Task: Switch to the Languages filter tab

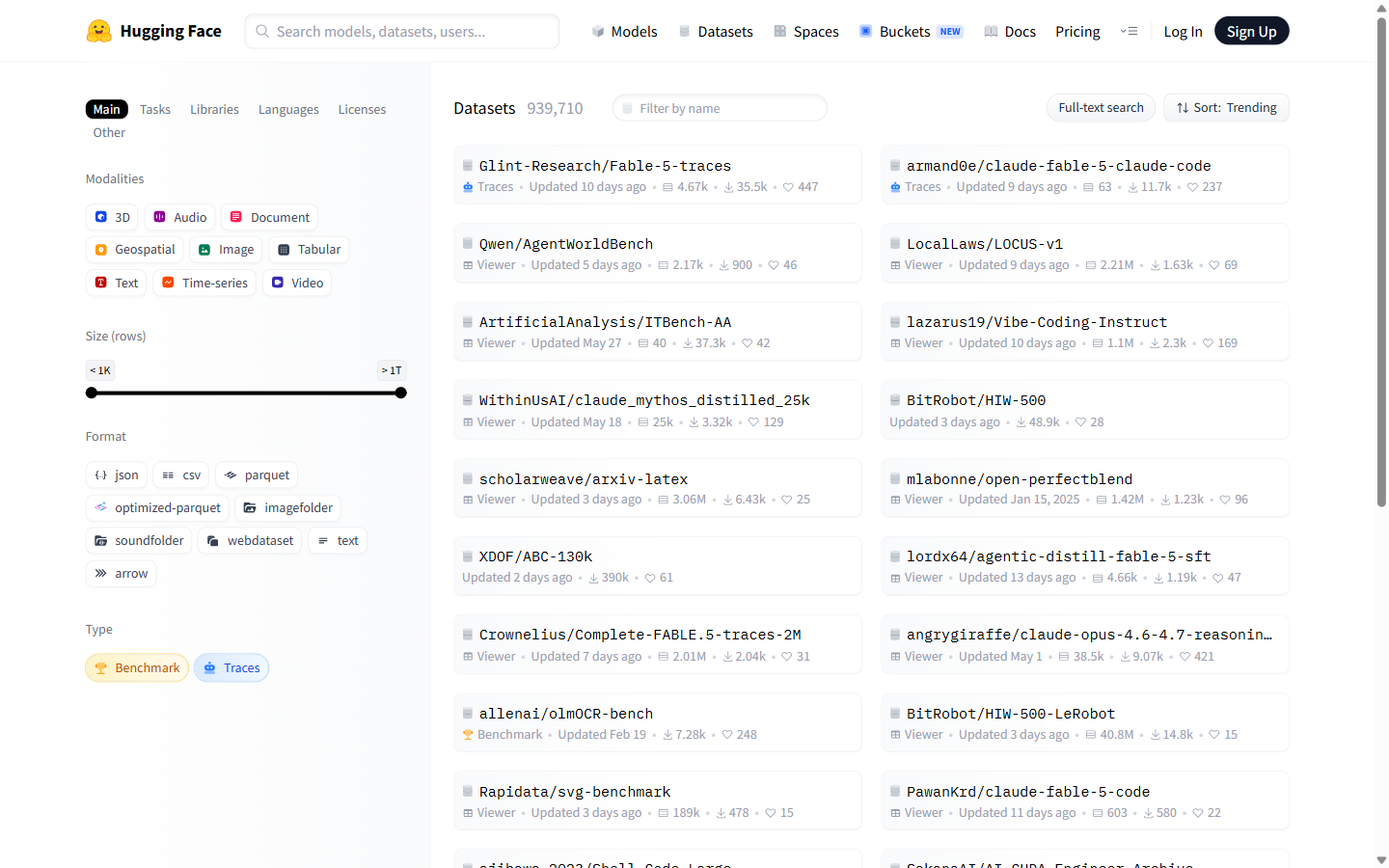Action: tap(288, 109)
